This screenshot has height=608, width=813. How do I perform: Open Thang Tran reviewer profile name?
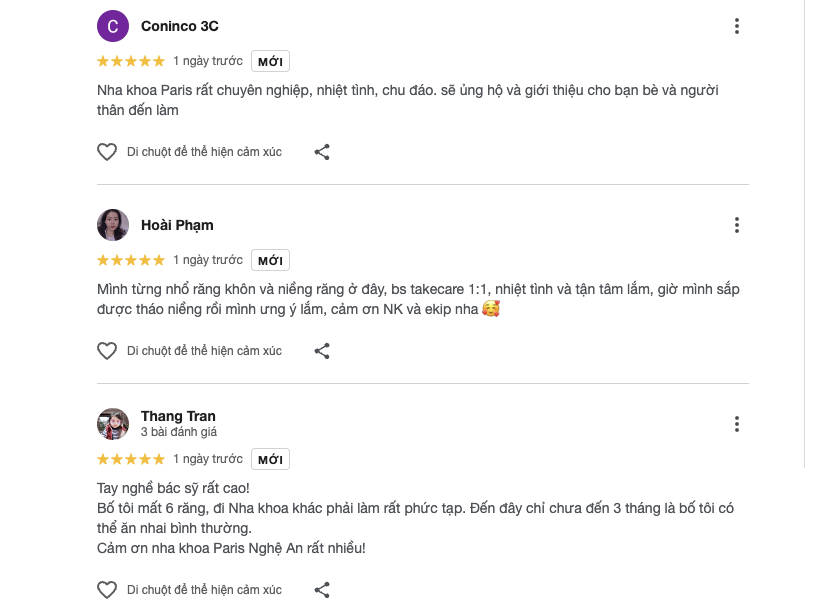click(x=178, y=416)
